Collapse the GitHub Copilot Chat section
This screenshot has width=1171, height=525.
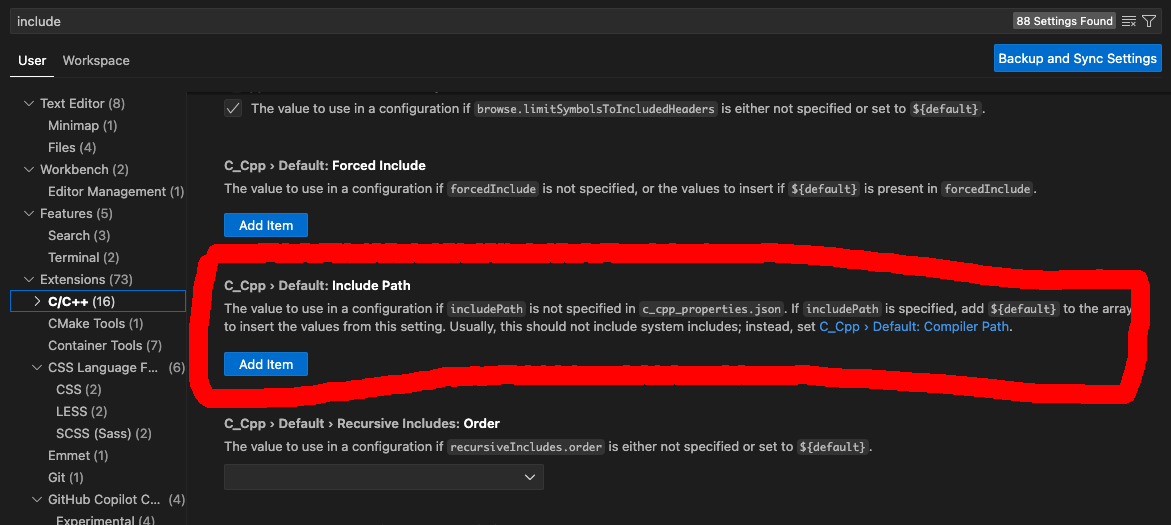[x=37, y=500]
